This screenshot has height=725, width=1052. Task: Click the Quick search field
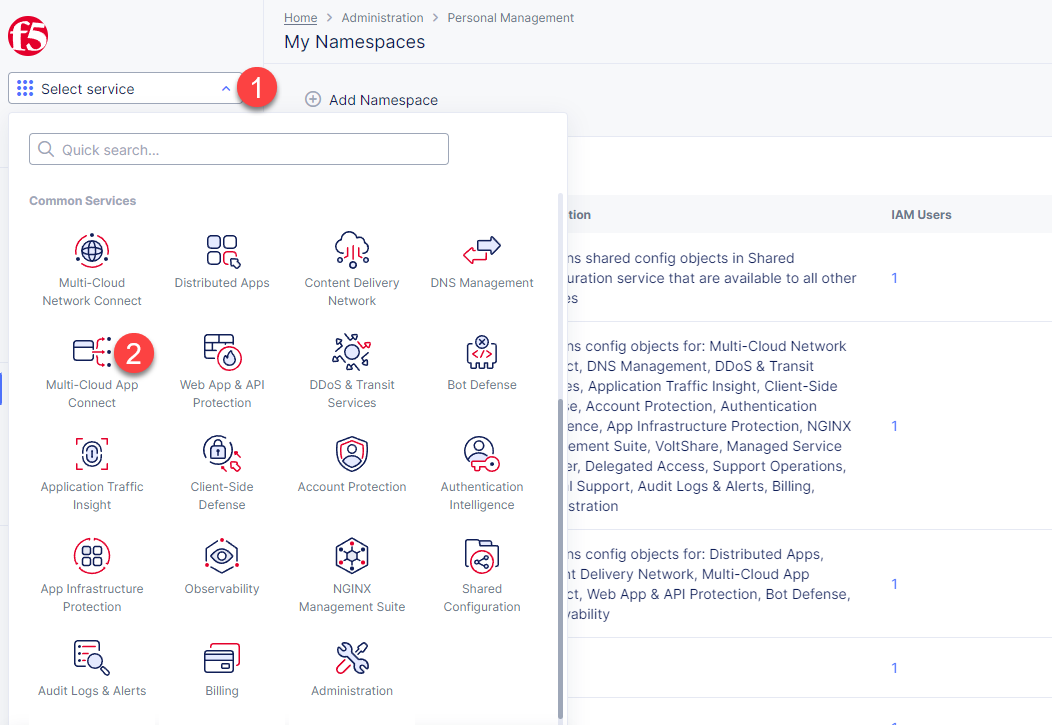pos(239,149)
